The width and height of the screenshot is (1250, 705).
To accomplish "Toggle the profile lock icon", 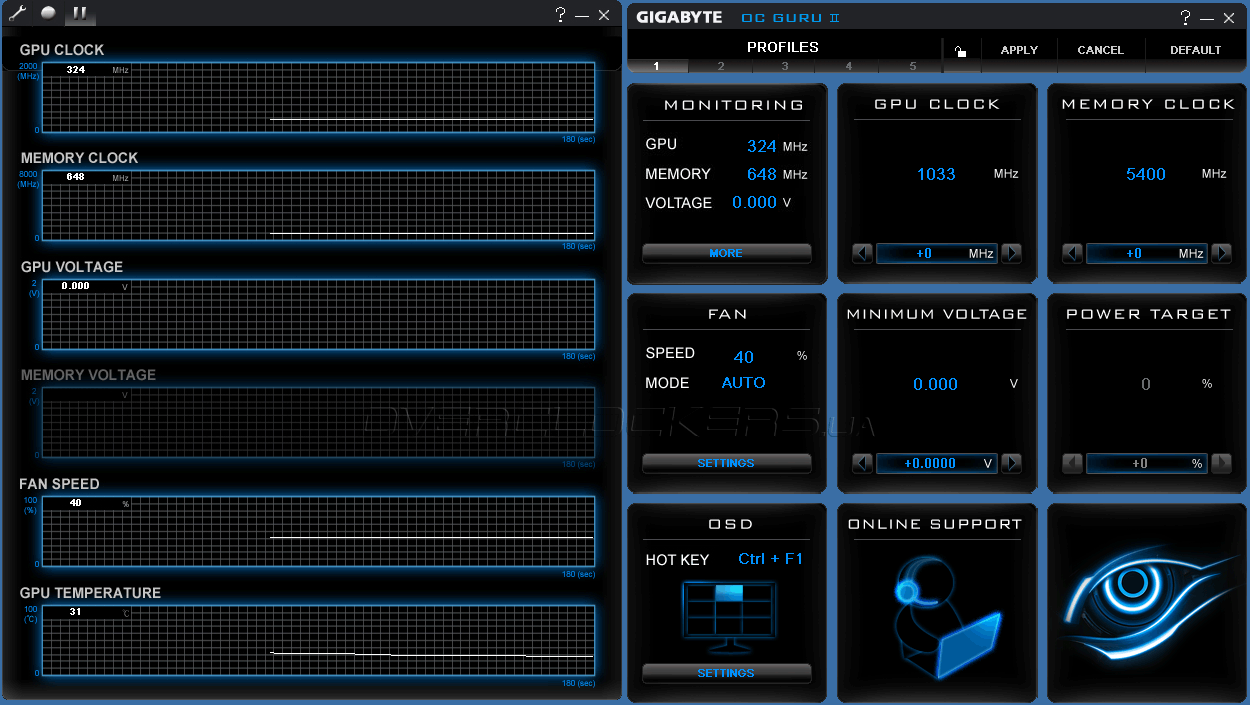I will [961, 51].
